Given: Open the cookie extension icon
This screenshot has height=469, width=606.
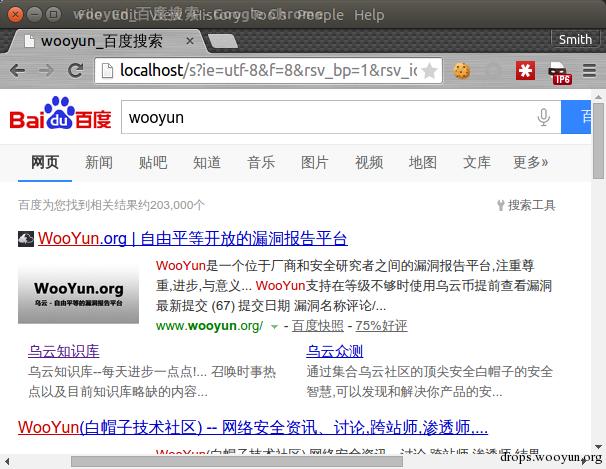Looking at the screenshot, I should [462, 71].
